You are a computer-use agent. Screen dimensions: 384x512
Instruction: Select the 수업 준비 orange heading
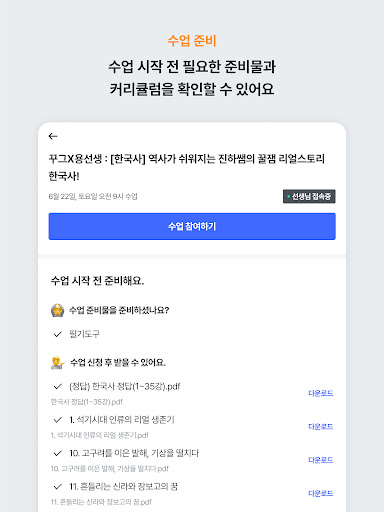click(192, 41)
